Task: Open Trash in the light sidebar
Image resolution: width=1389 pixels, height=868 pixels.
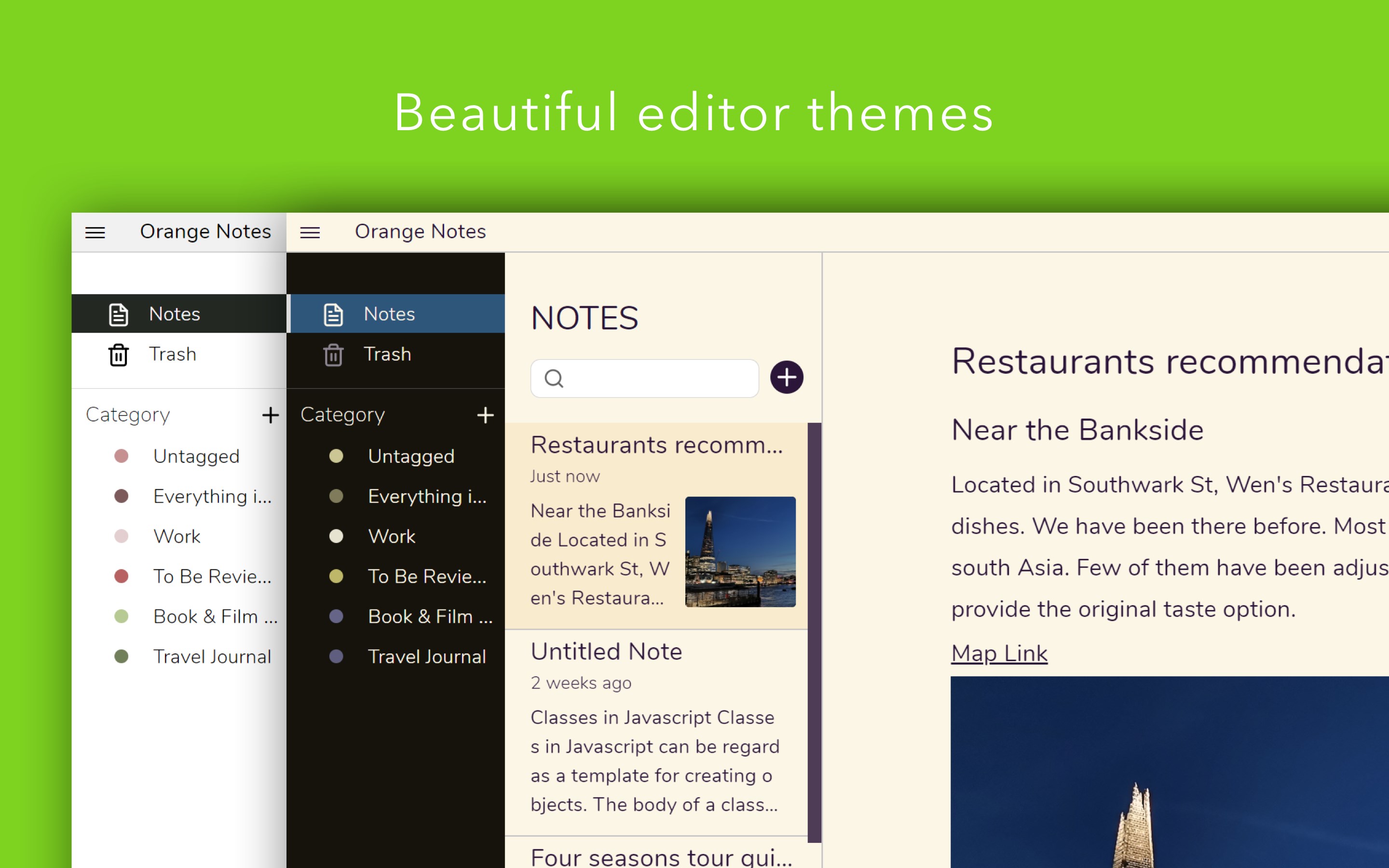Action: click(172, 354)
